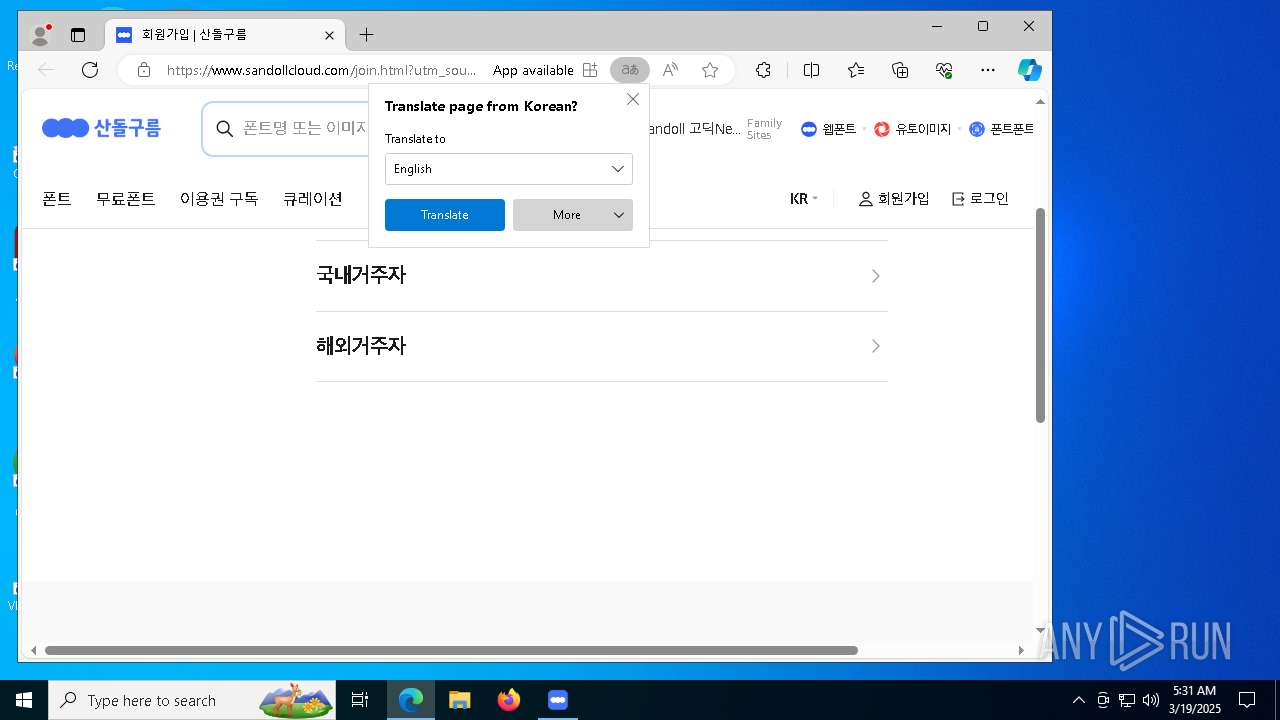Open the 폰트 menu
Screen dimensions: 1280x720
click(57, 199)
